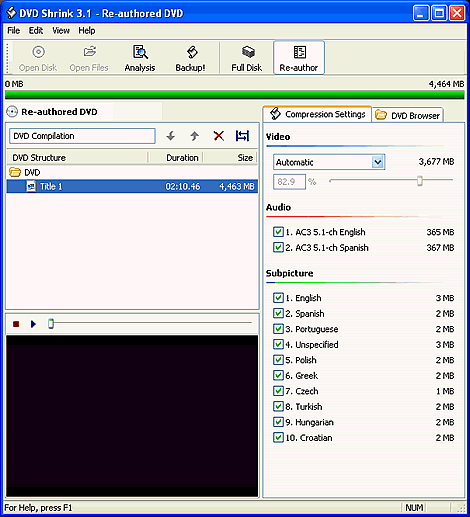Screen dimensions: 470x517
Task: Select the Re-author toolbar button
Action: pos(299,58)
